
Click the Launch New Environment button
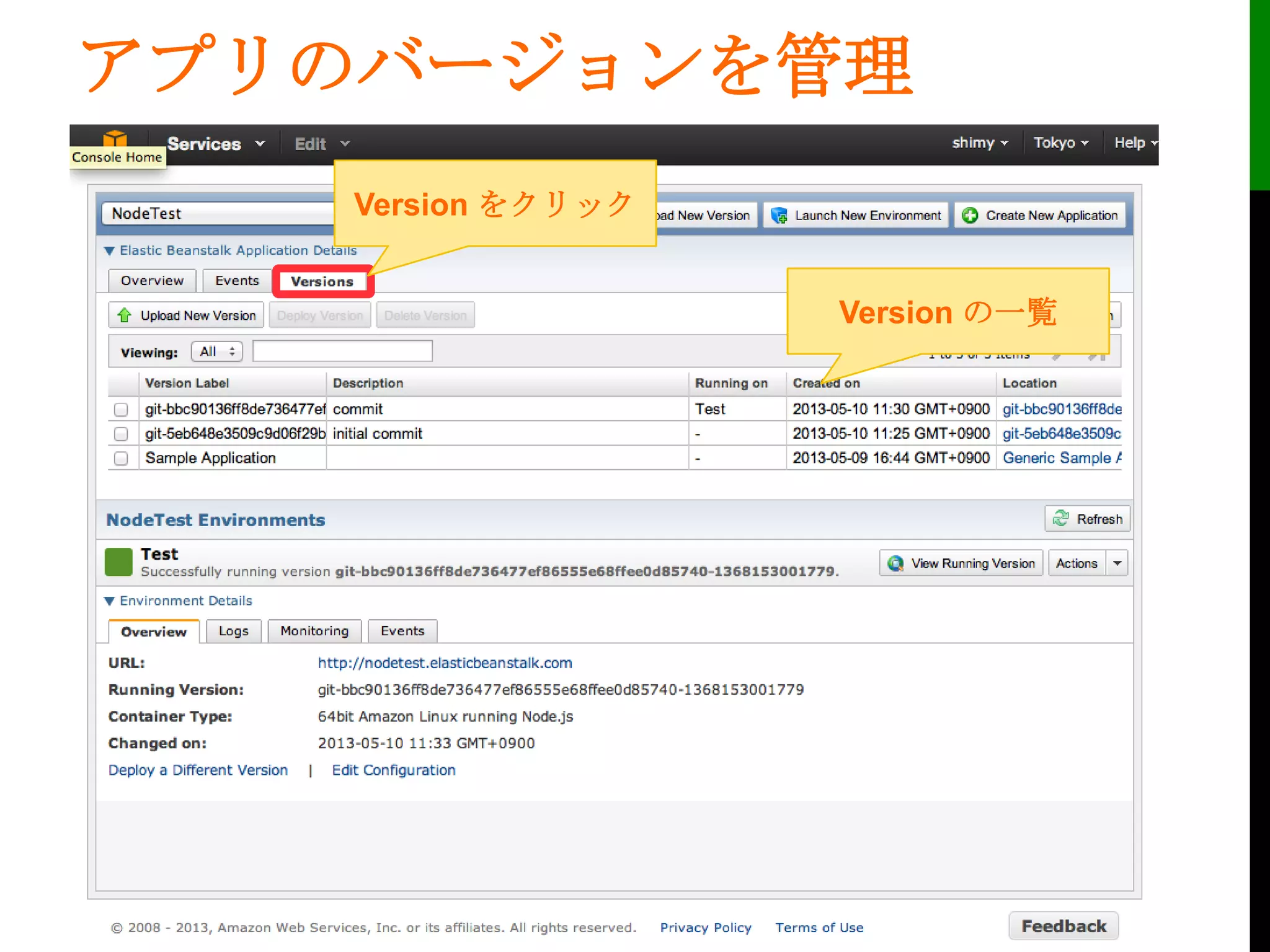(856, 215)
